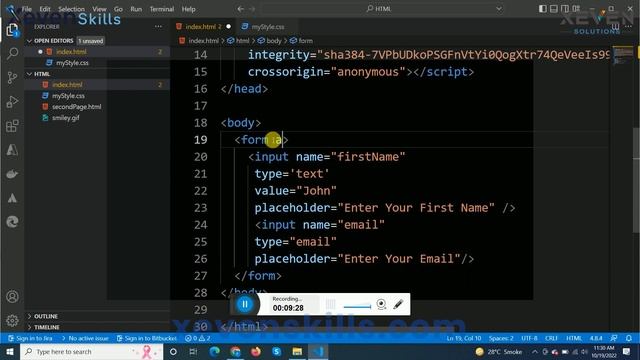Open editor More Actions ellipsis
The height and width of the screenshot is (360, 640).
coord(628,27)
